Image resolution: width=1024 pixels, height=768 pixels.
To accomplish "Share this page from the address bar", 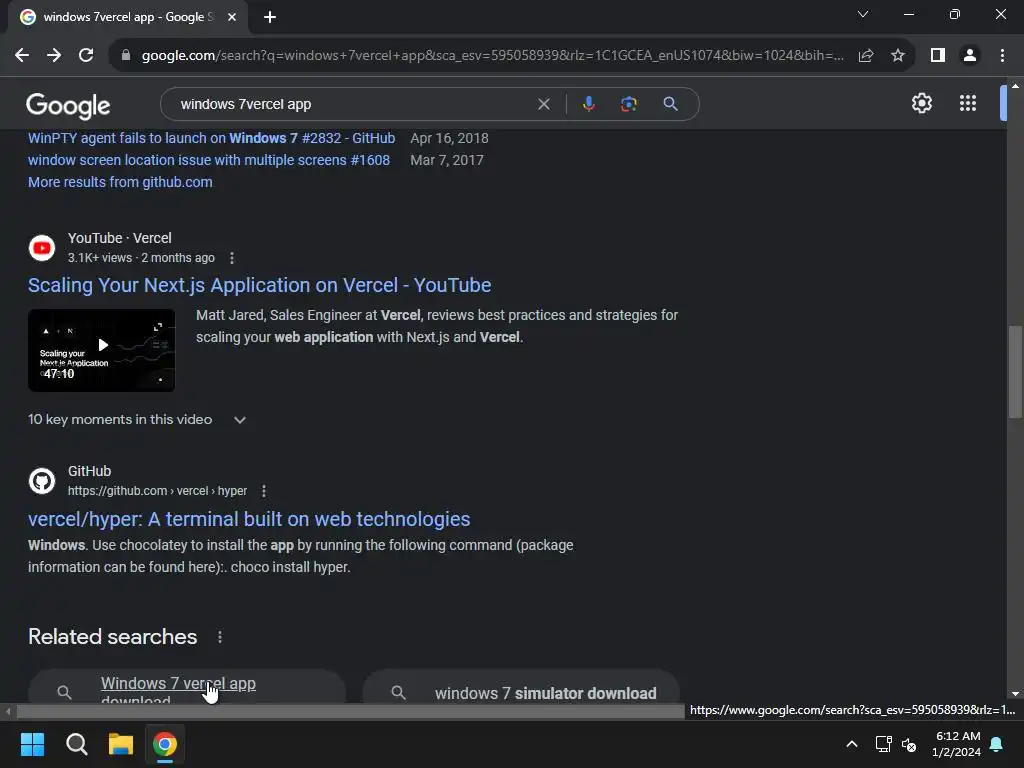I will click(866, 56).
